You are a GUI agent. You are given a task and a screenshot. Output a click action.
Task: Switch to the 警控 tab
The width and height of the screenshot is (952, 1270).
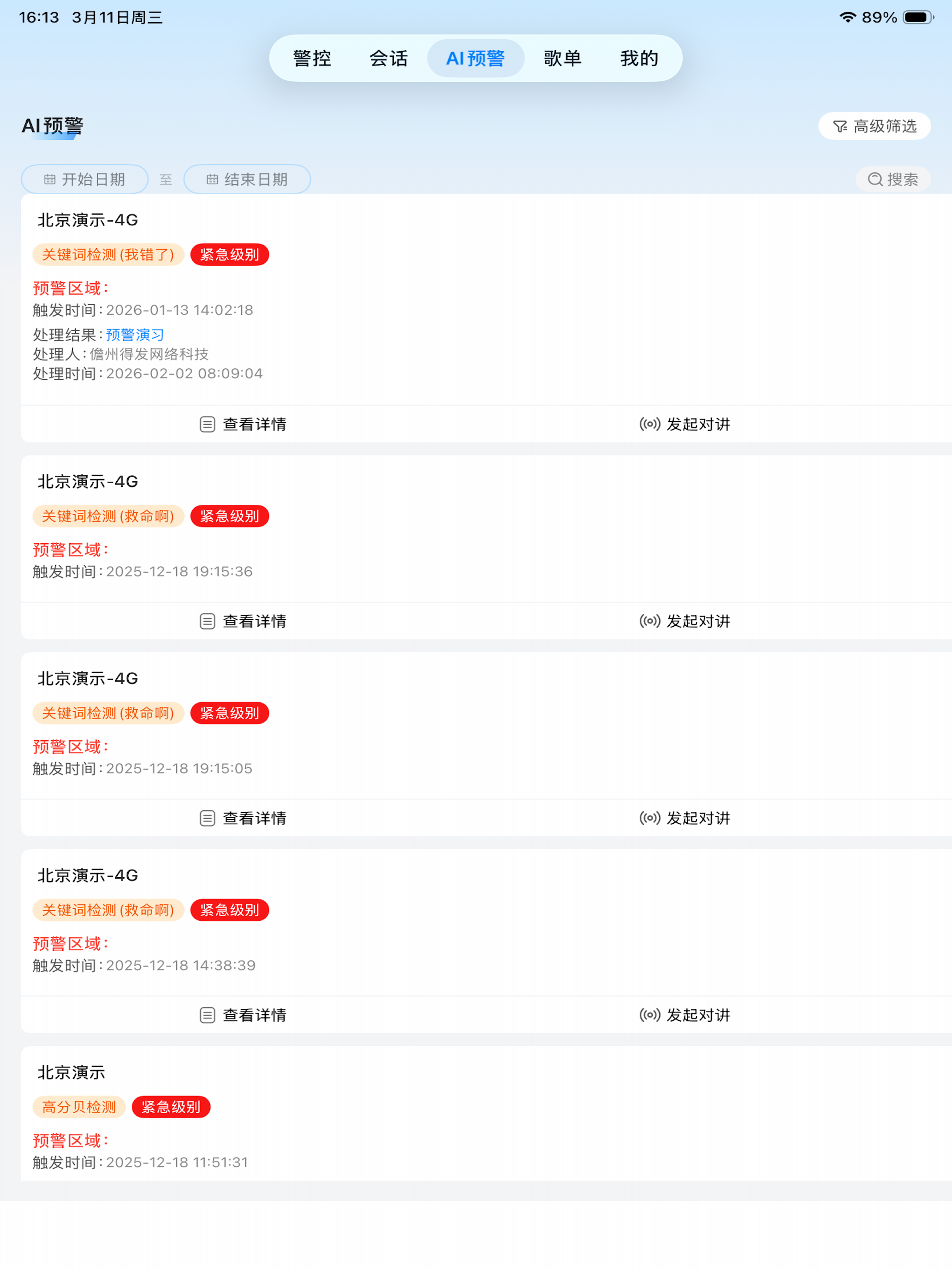click(312, 59)
